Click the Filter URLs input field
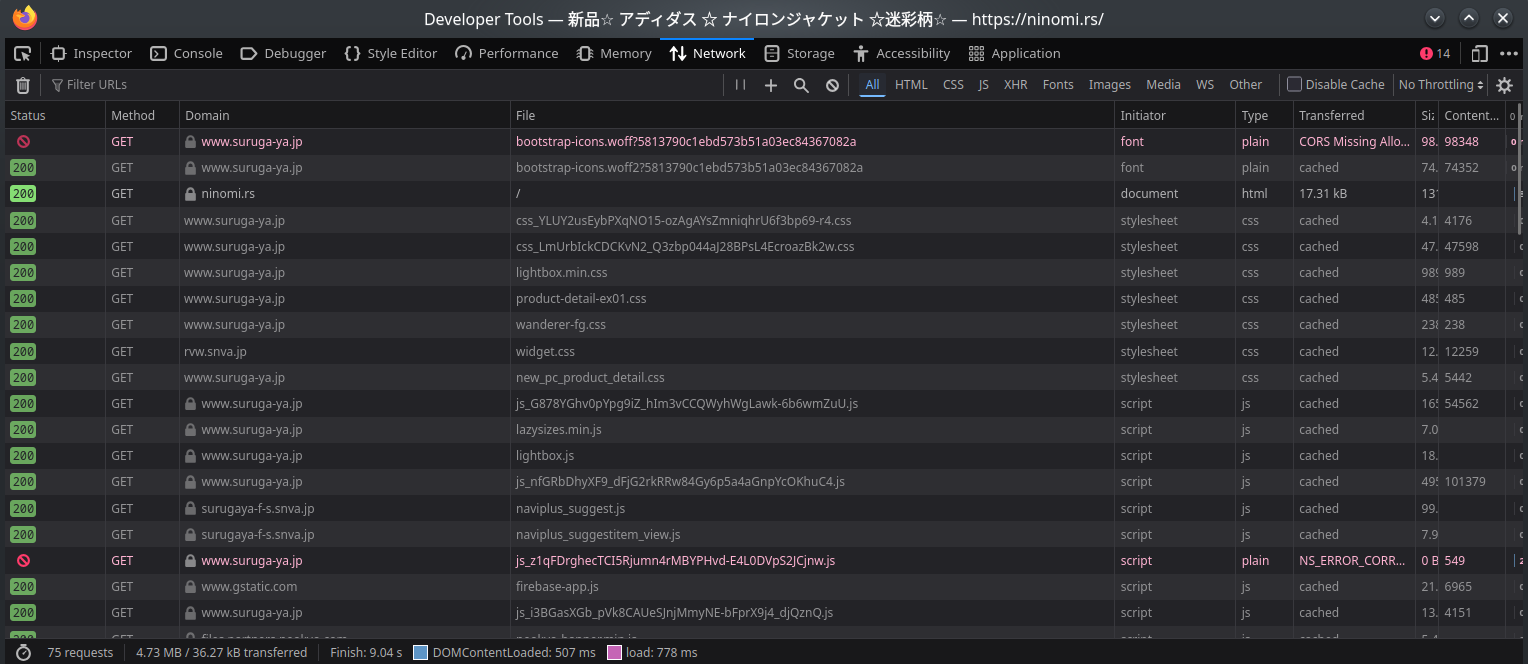This screenshot has width=1528, height=664. coord(385,85)
